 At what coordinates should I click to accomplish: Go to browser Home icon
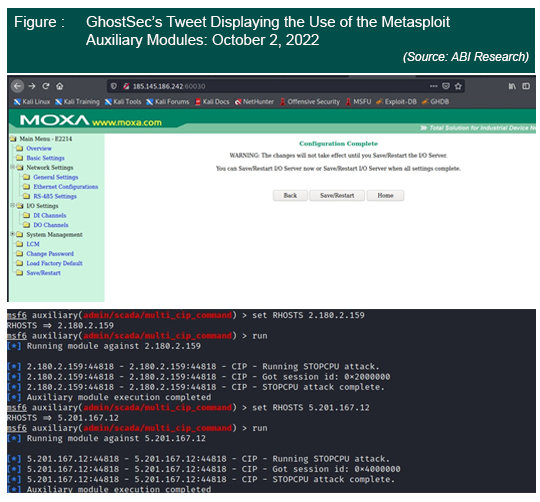pyautogui.click(x=60, y=86)
